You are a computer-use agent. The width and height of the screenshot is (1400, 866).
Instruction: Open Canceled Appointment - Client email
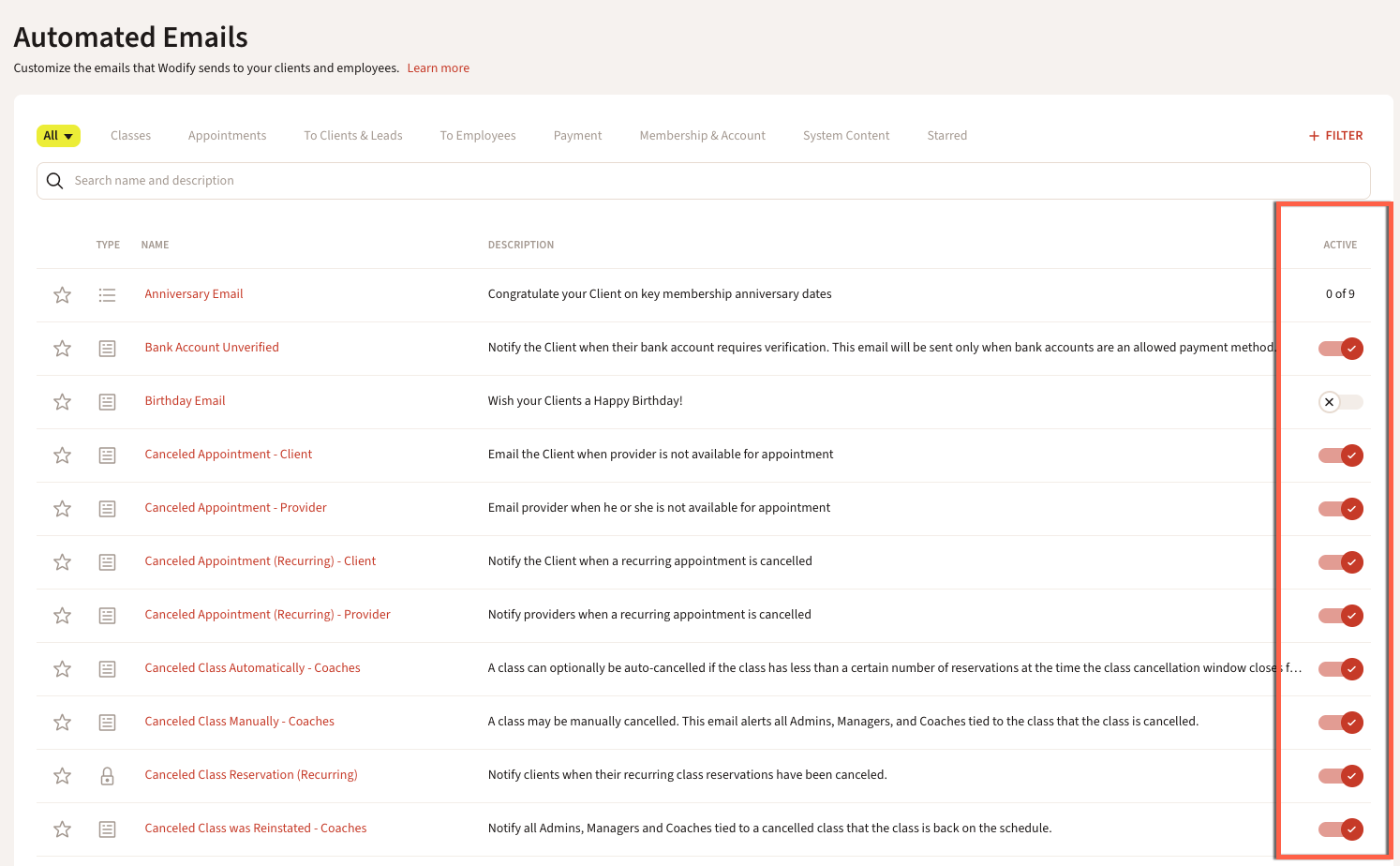(x=229, y=455)
